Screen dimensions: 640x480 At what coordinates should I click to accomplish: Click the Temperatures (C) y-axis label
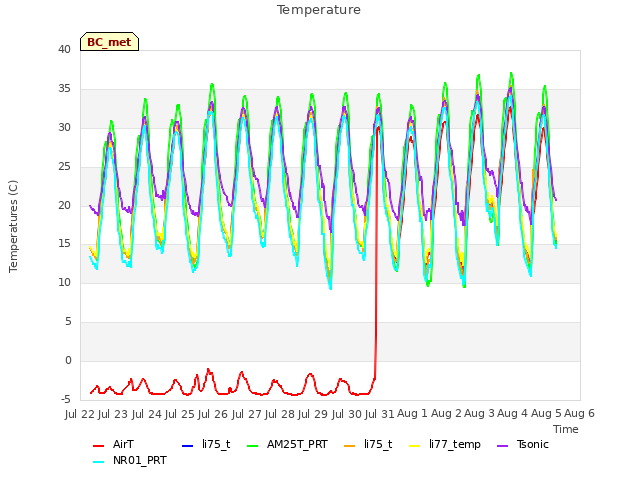(13, 226)
